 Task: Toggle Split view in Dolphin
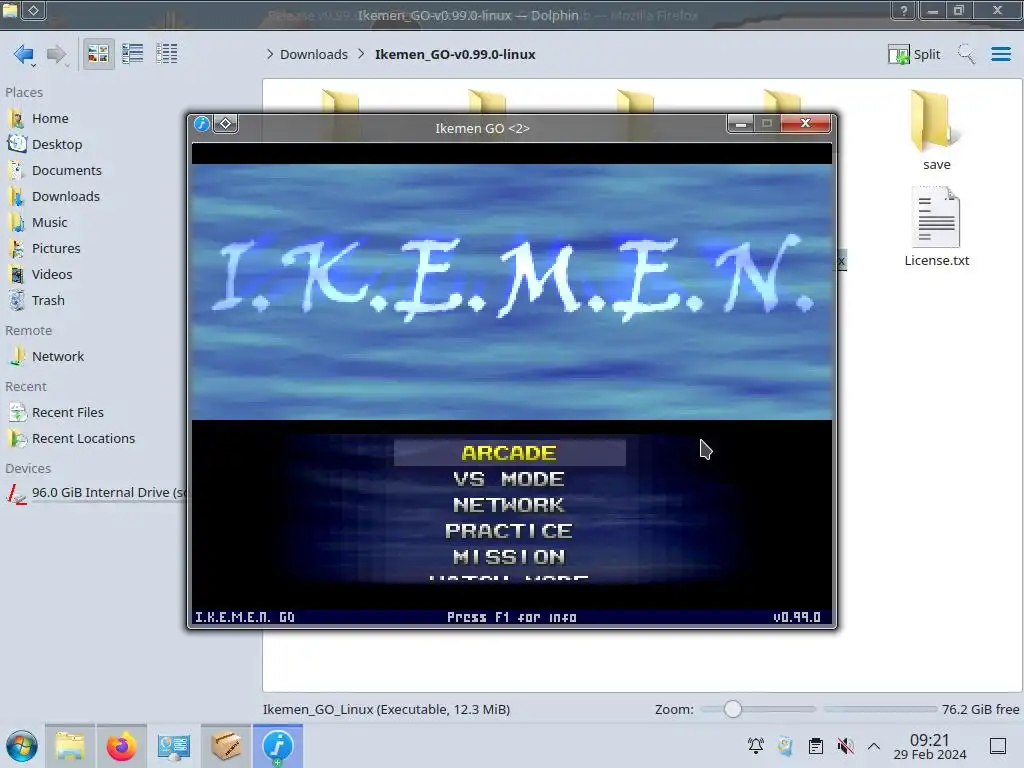(x=914, y=54)
